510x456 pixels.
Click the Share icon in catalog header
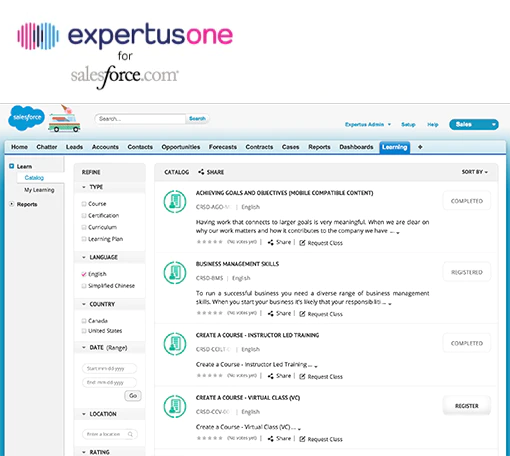point(201,172)
